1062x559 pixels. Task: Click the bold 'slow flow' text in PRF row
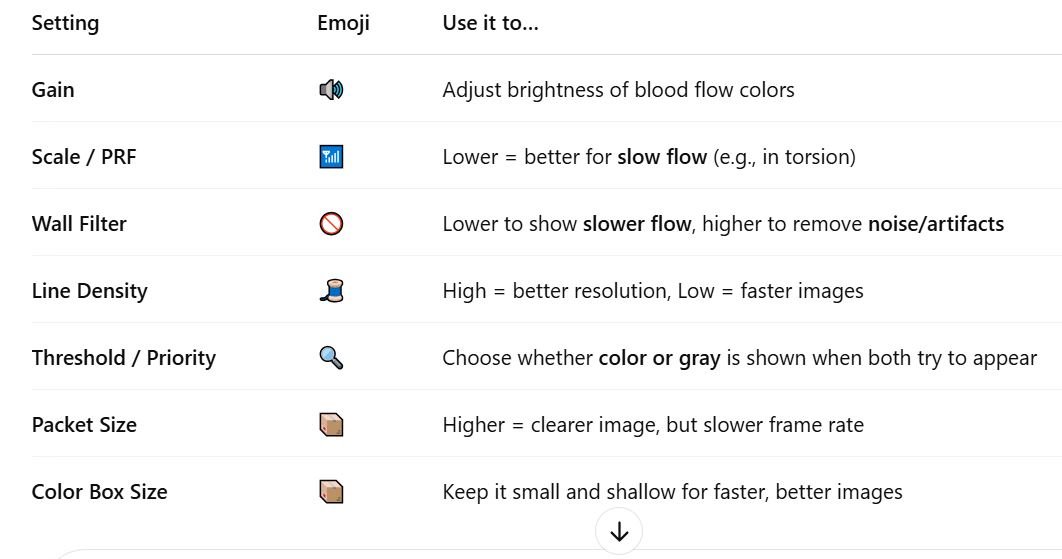[662, 157]
